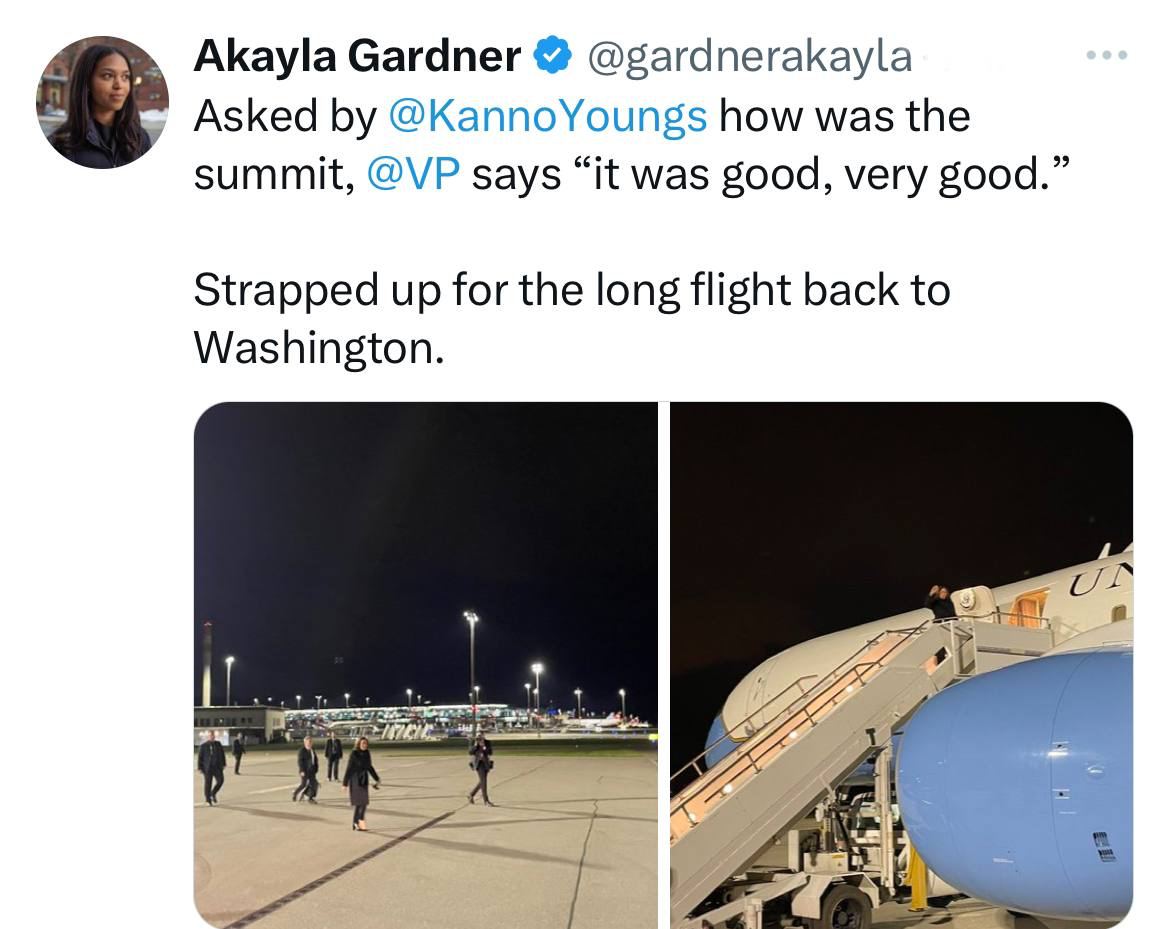The height and width of the screenshot is (929, 1170).
Task: Click the tallest light pole in left photo
Action: [x=471, y=665]
